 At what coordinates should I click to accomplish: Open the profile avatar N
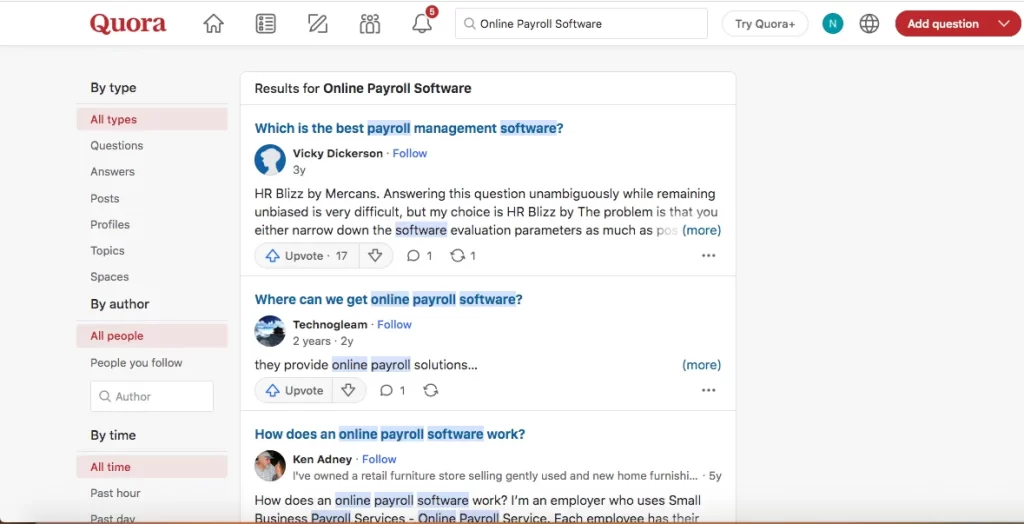coord(833,24)
